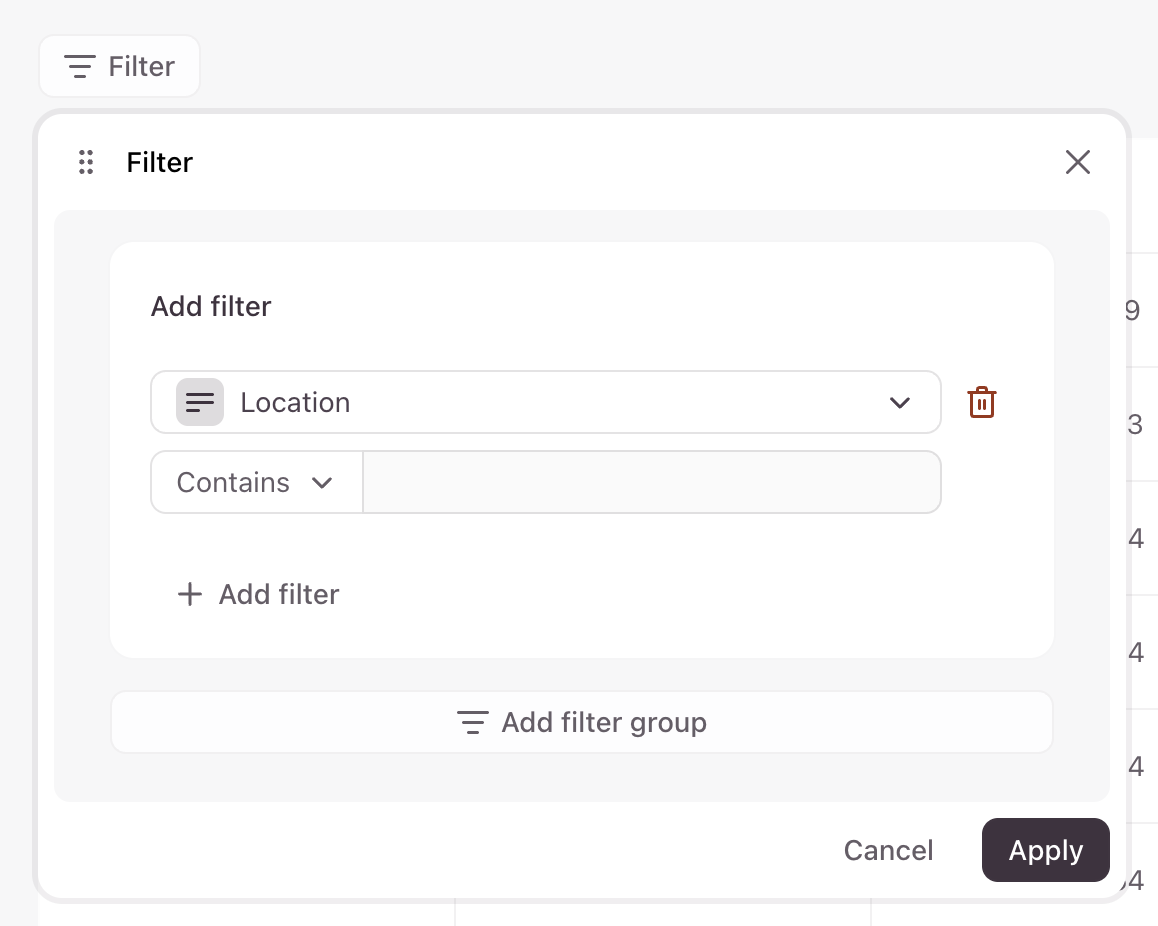Image resolution: width=1158 pixels, height=926 pixels.
Task: Click the Add filter text link
Action: tap(279, 594)
